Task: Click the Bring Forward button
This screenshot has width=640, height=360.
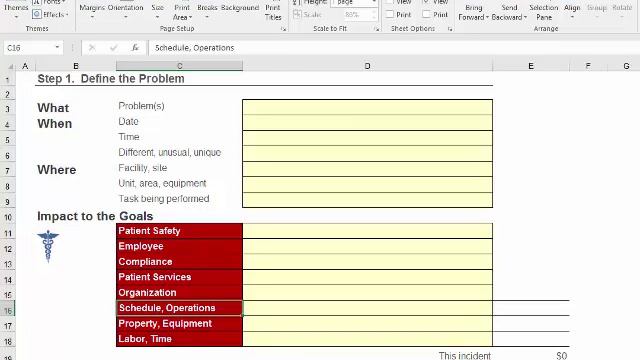Action: pos(473,11)
